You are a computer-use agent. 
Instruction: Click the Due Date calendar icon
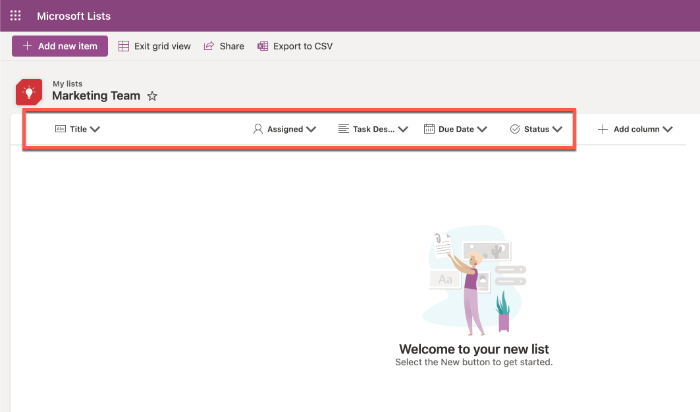tap(429, 129)
